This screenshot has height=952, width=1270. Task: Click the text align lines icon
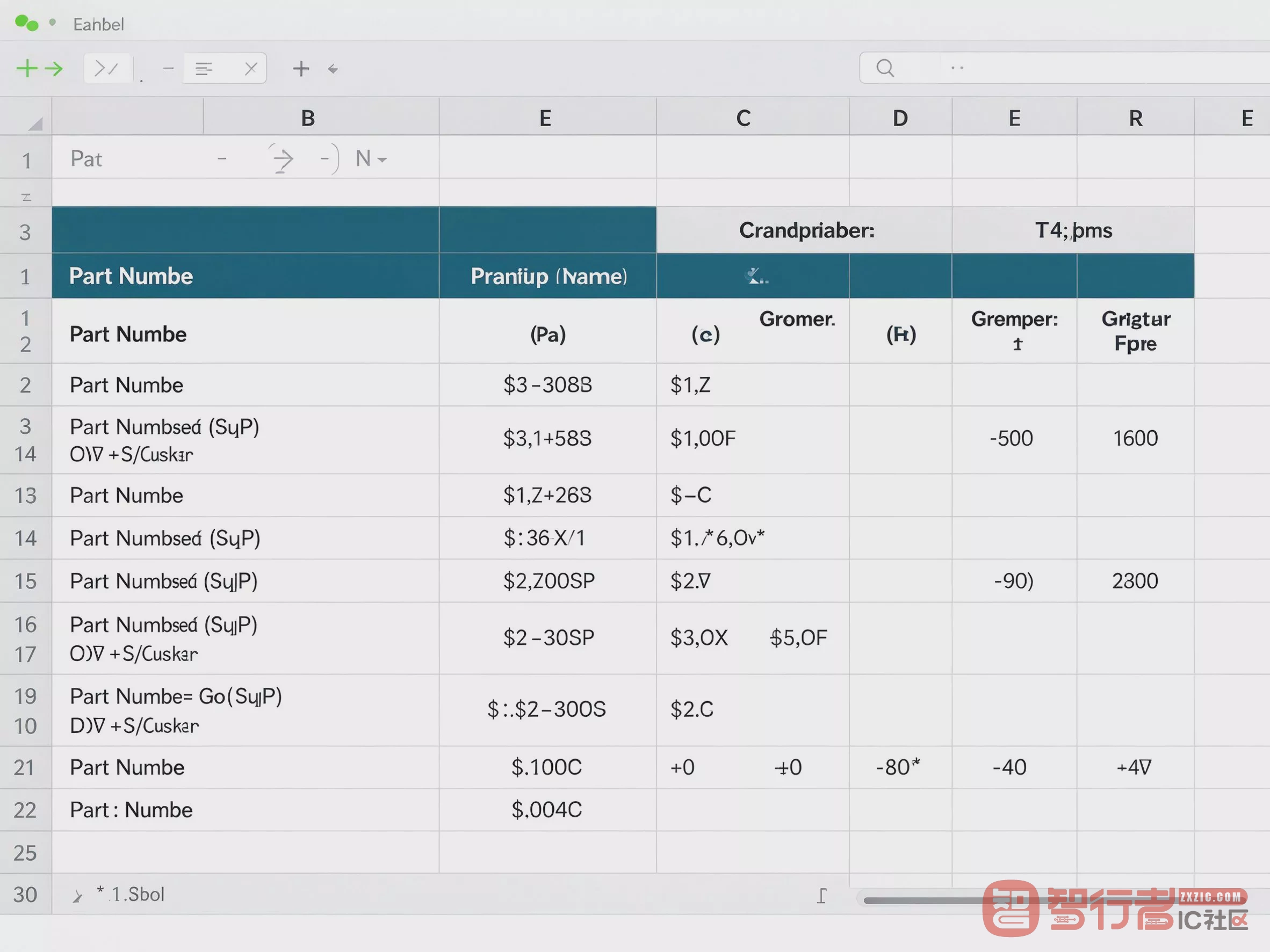204,69
